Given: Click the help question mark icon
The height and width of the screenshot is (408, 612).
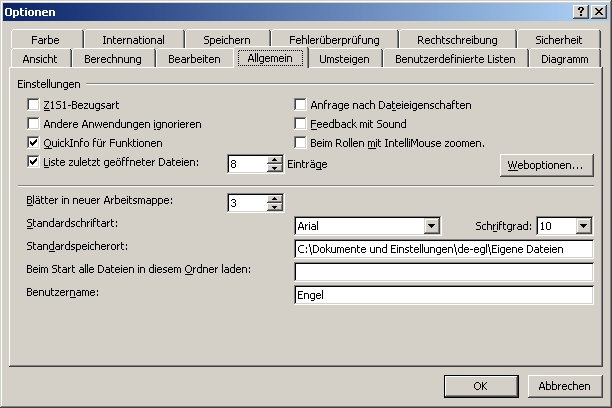Looking at the screenshot, I should pyautogui.click(x=581, y=12).
